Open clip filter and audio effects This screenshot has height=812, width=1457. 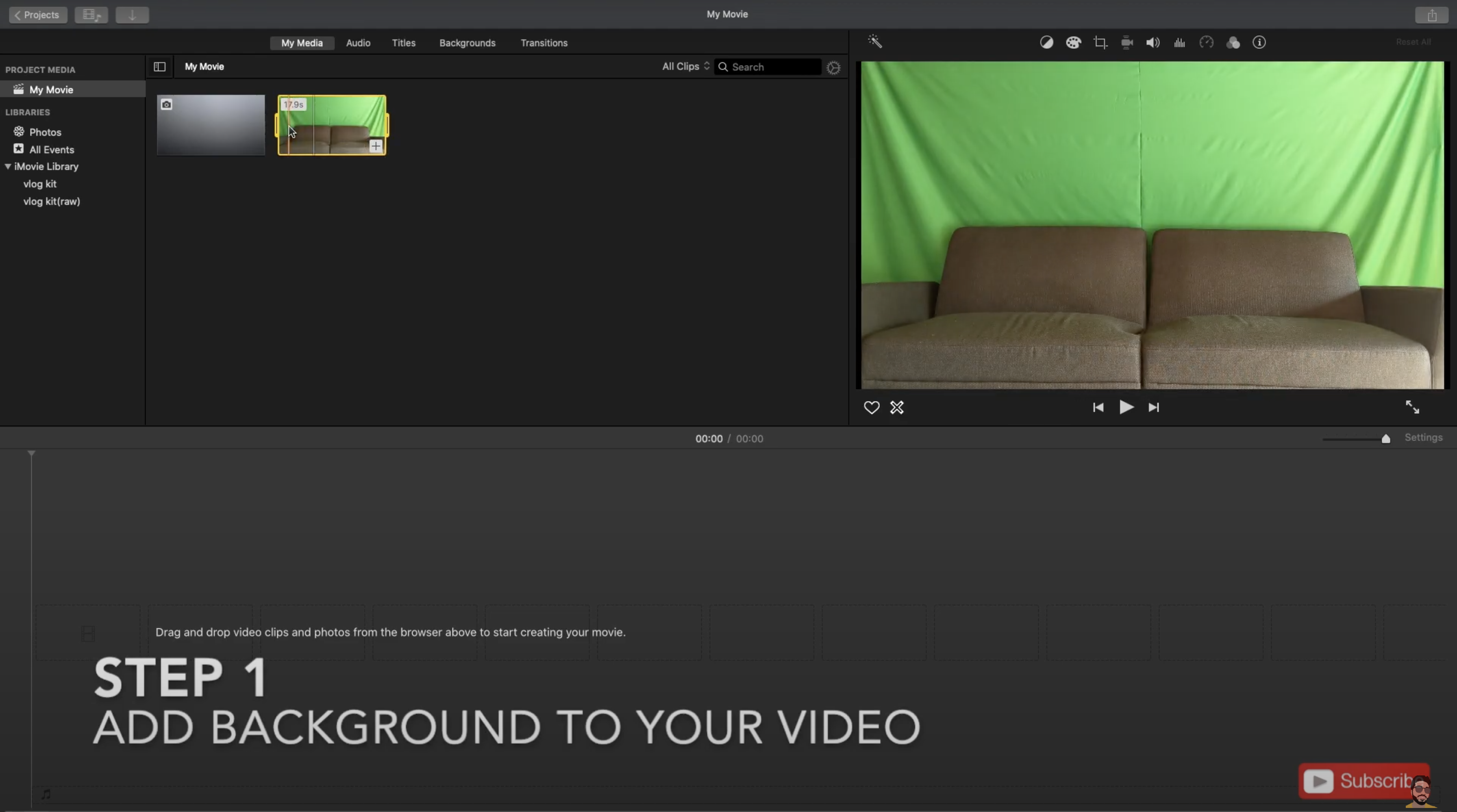click(1233, 42)
